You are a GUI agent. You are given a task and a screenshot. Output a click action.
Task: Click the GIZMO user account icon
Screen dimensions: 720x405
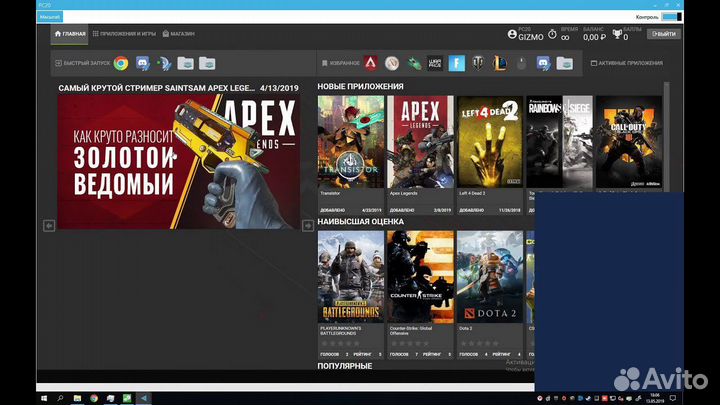tap(512, 34)
